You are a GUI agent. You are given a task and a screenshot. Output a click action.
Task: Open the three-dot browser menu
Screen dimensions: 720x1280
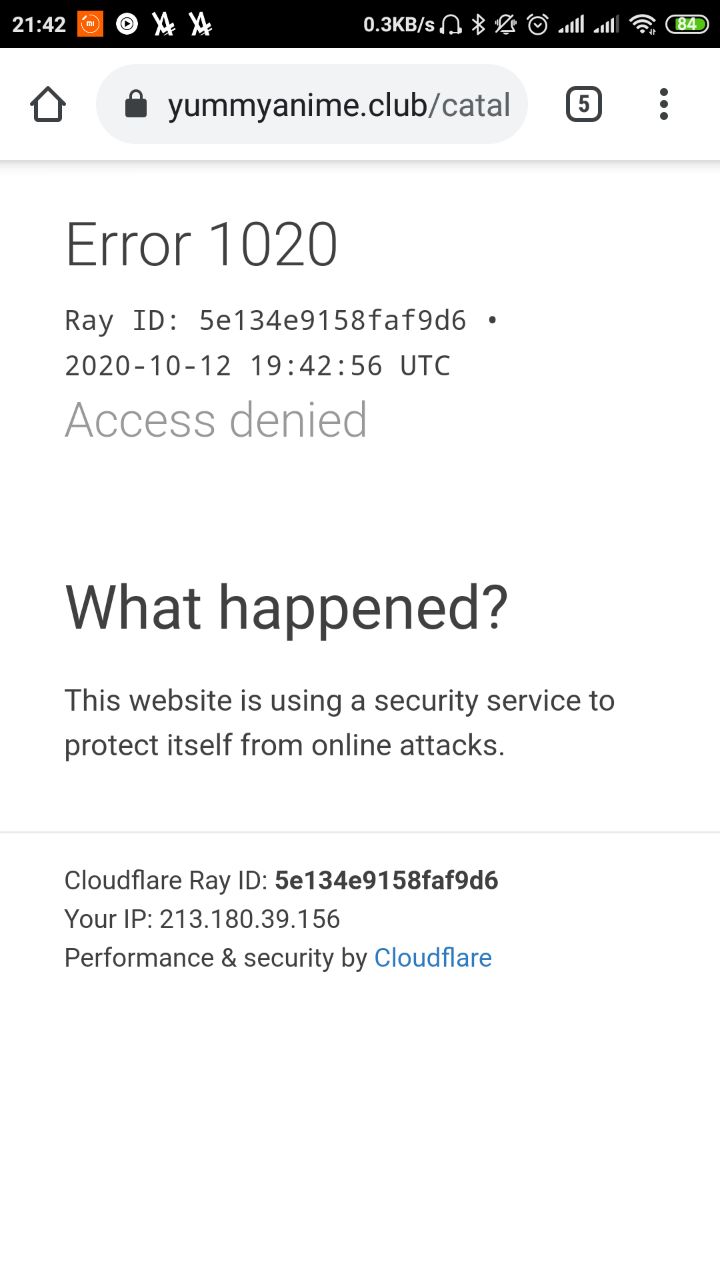coord(664,104)
